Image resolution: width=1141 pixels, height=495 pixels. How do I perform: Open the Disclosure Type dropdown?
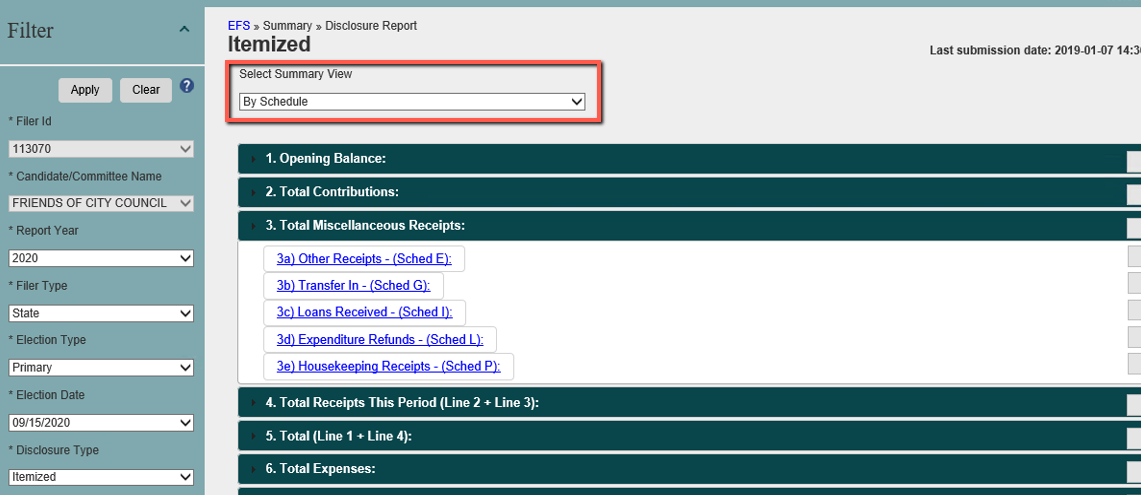pyautogui.click(x=101, y=477)
